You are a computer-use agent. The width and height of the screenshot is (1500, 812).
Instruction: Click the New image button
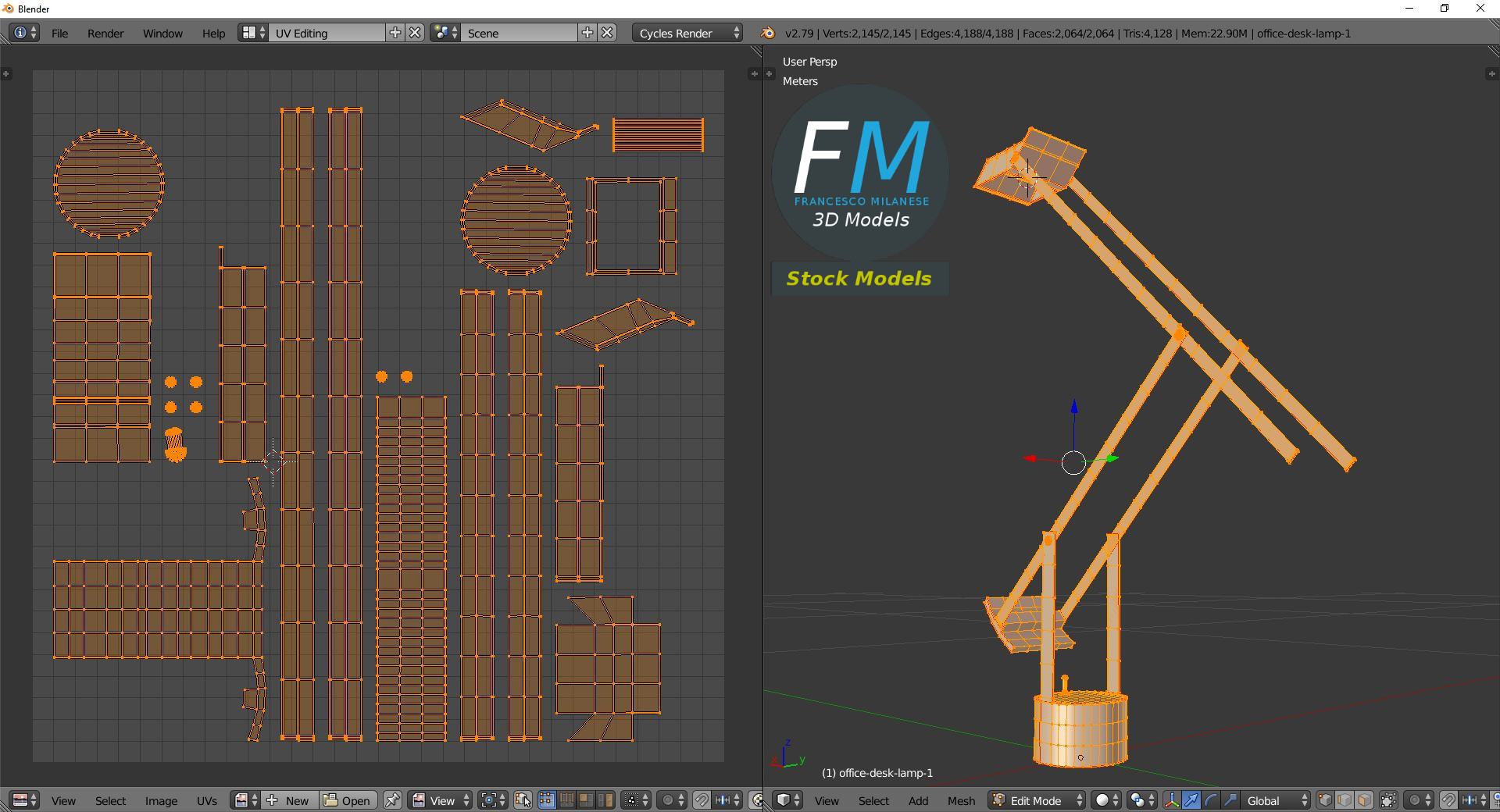point(289,800)
